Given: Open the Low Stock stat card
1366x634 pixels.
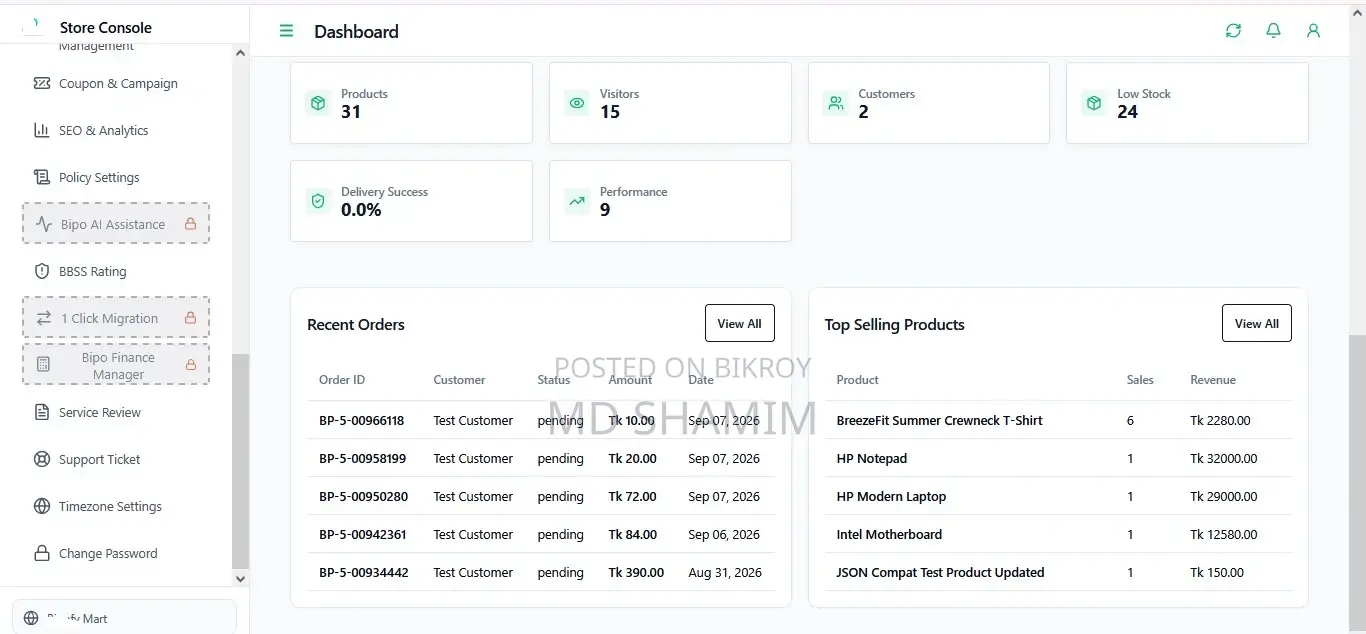Looking at the screenshot, I should tap(1187, 103).
